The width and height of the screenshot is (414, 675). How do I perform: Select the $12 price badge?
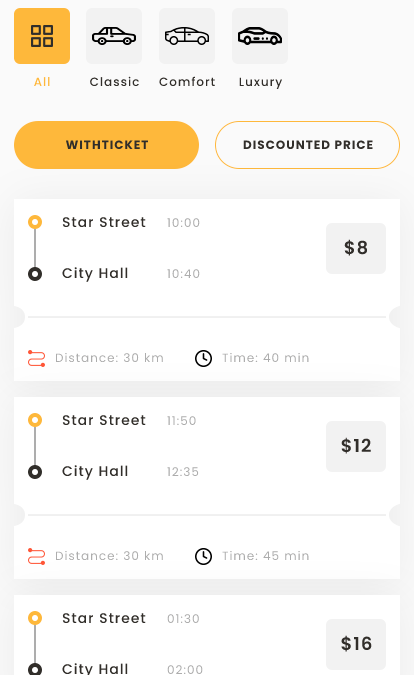coord(356,446)
